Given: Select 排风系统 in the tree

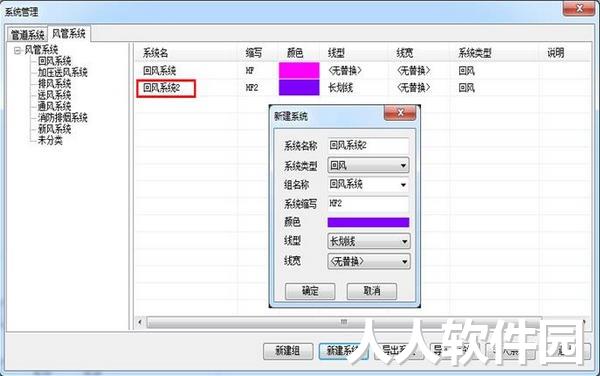Looking at the screenshot, I should 54,83.
